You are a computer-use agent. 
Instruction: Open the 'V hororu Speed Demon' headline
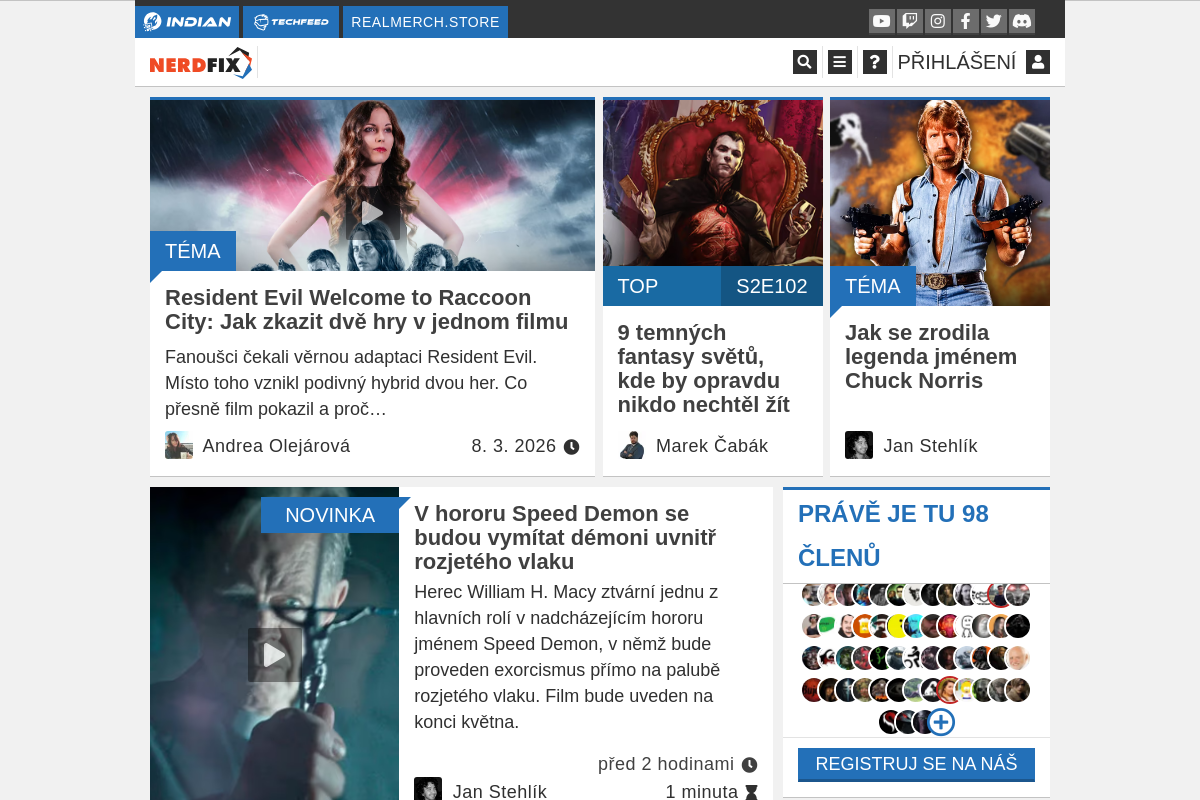565,538
